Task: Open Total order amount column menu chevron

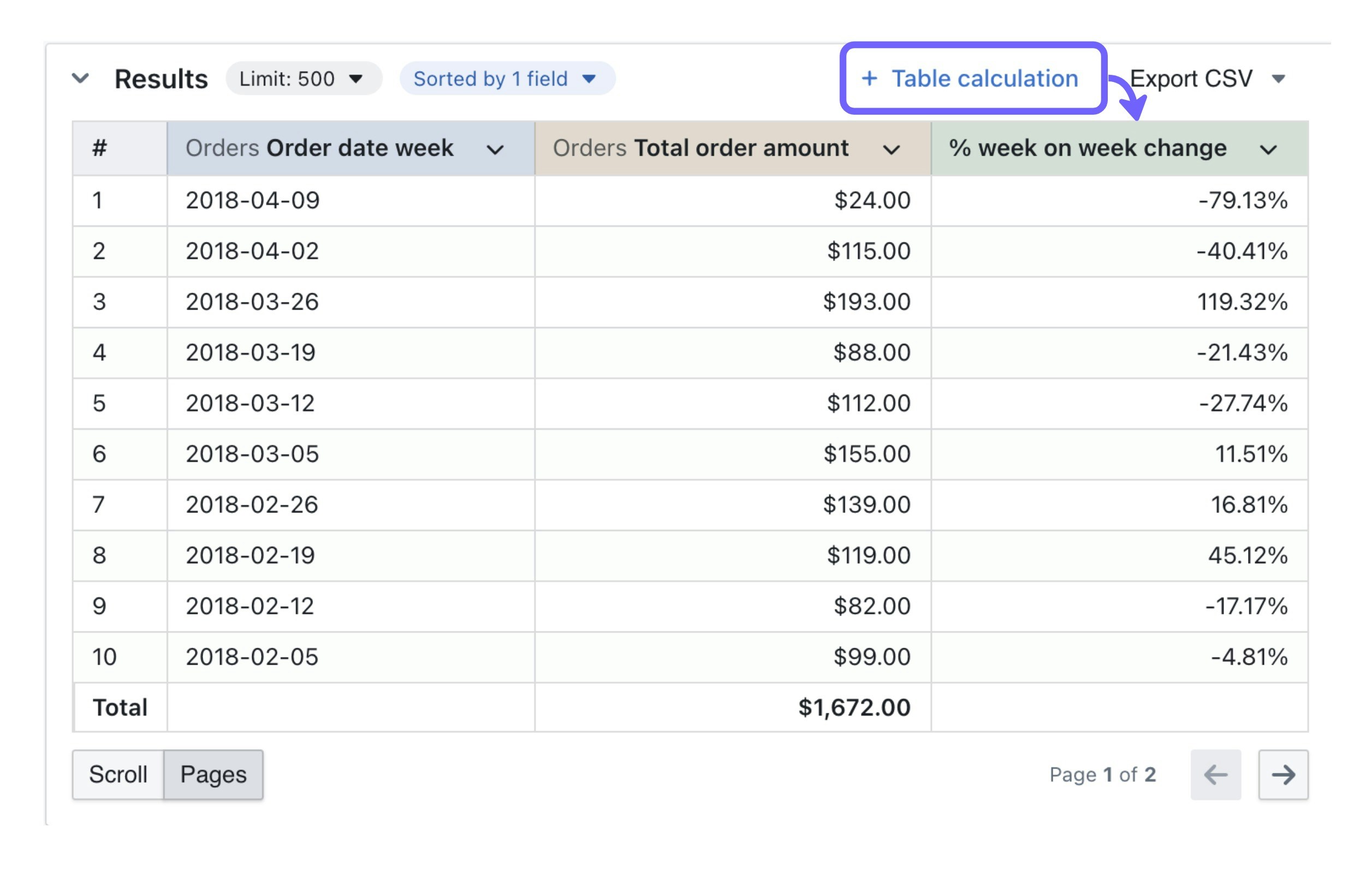Action: (x=891, y=149)
